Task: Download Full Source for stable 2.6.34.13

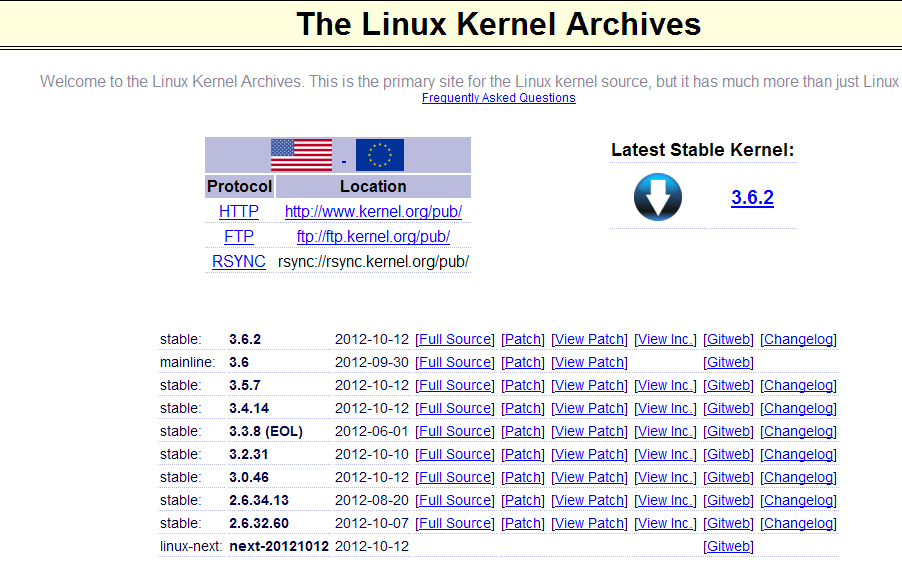Action: (x=454, y=500)
